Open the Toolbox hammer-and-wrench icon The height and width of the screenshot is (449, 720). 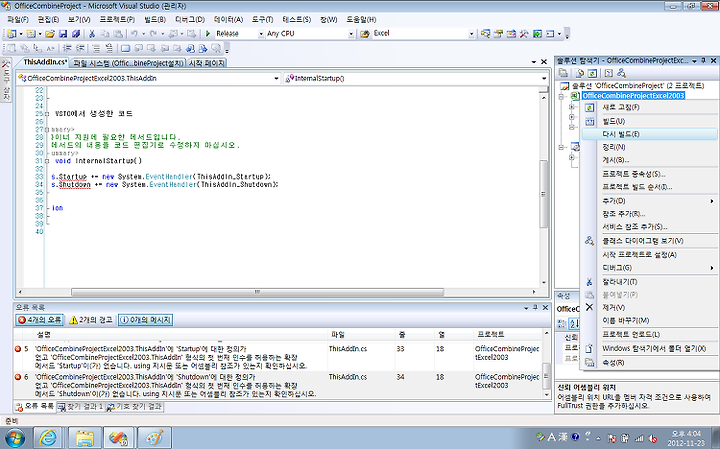pyautogui.click(x=524, y=34)
